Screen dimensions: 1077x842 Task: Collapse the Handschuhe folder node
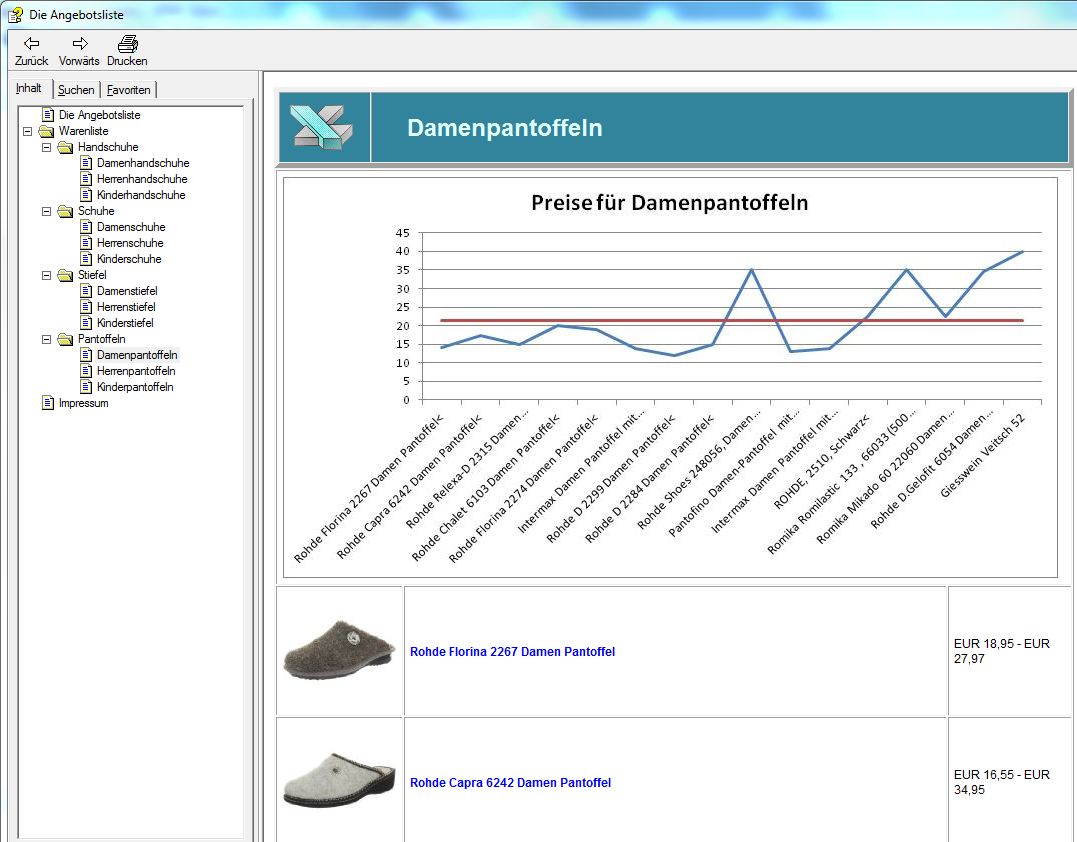coord(47,147)
